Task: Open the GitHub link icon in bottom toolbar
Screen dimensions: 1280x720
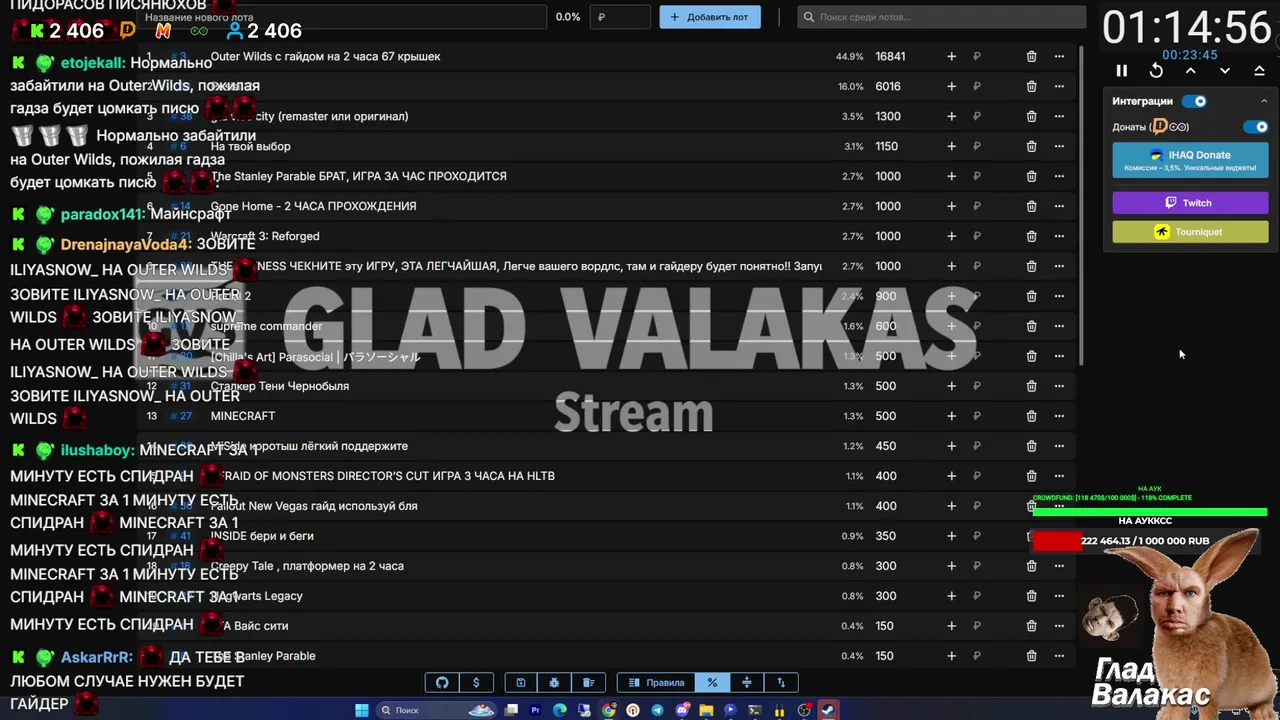Action: coord(442,682)
